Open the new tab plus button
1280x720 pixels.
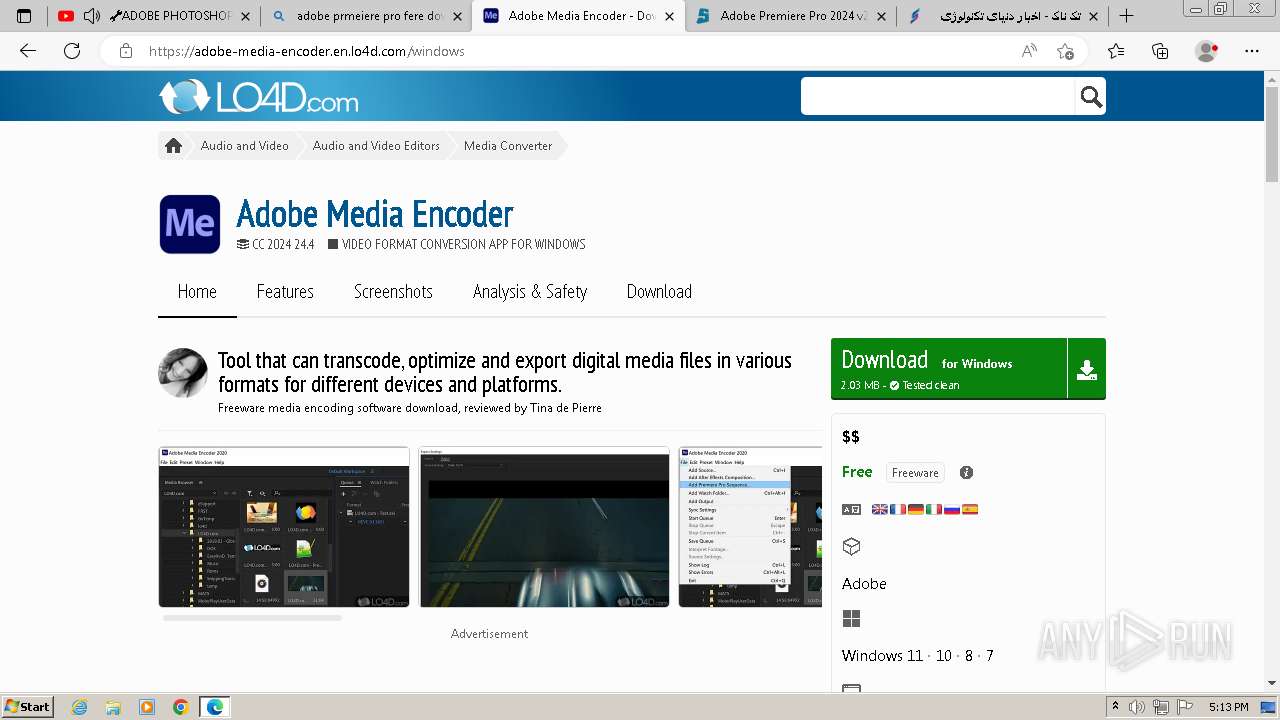[x=1126, y=16]
